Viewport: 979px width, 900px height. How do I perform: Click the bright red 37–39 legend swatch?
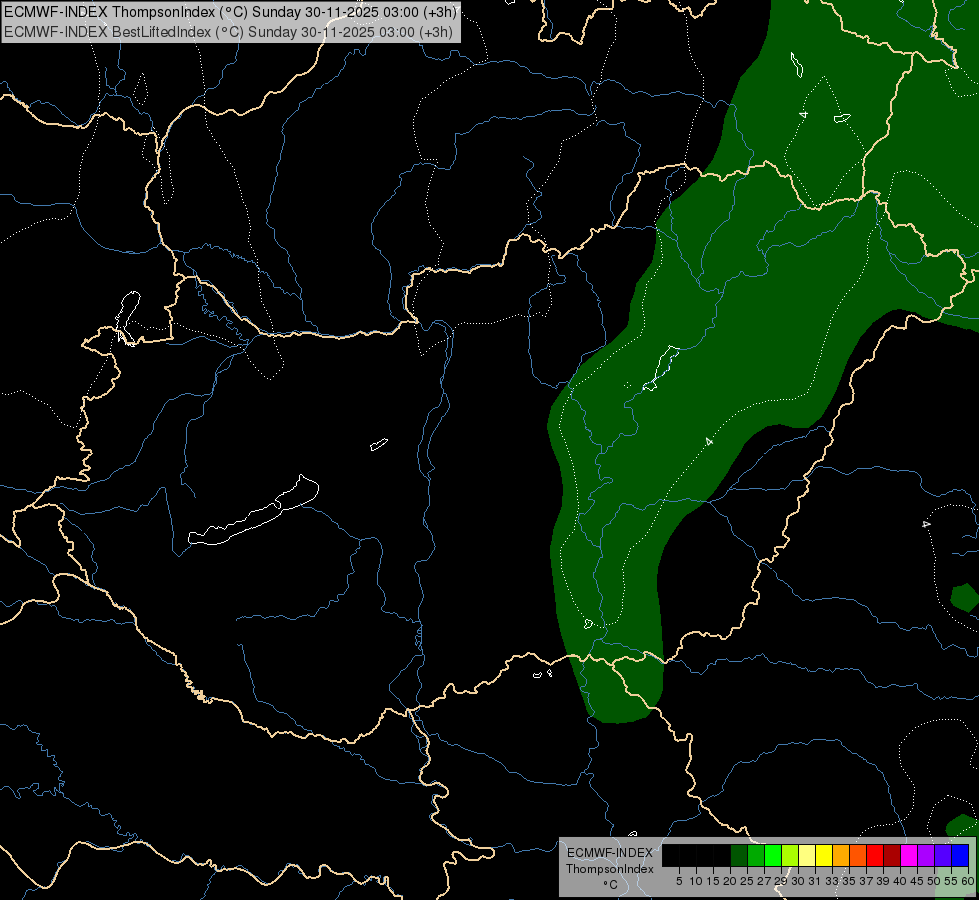coord(875,855)
